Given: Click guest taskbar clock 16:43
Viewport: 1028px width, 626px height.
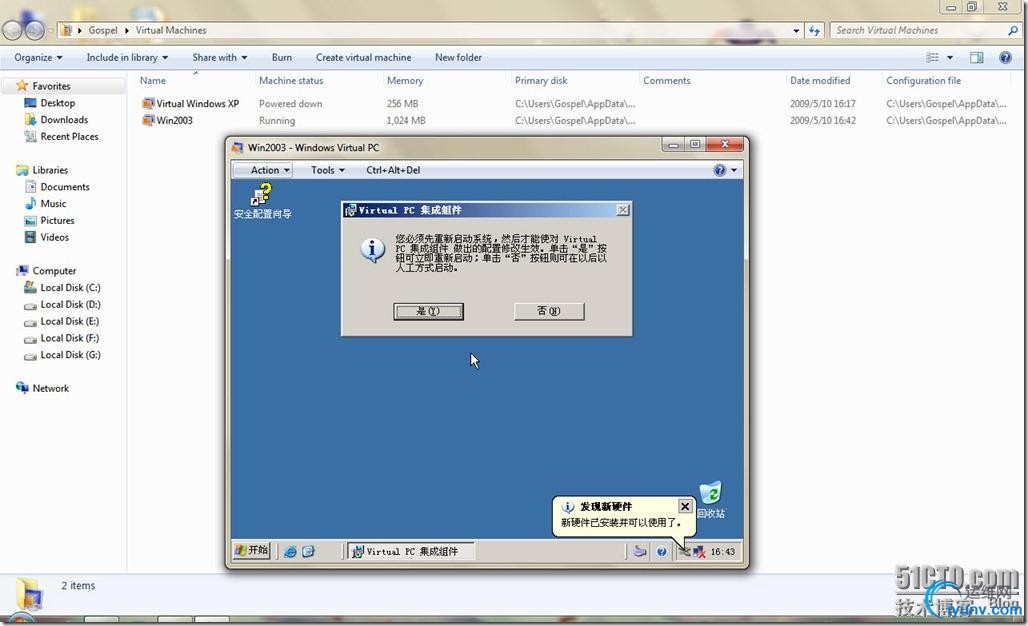Looking at the screenshot, I should 722,552.
